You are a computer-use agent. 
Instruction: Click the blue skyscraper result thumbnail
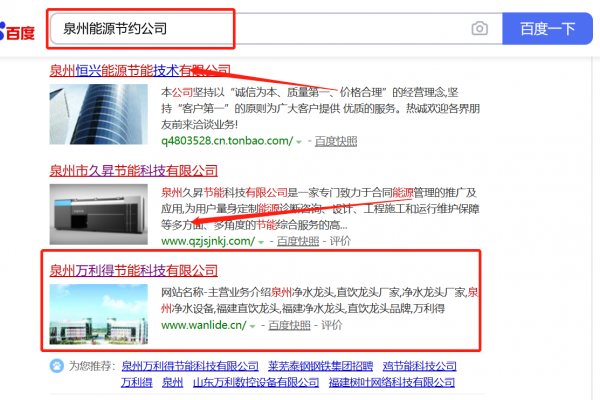click(x=99, y=114)
